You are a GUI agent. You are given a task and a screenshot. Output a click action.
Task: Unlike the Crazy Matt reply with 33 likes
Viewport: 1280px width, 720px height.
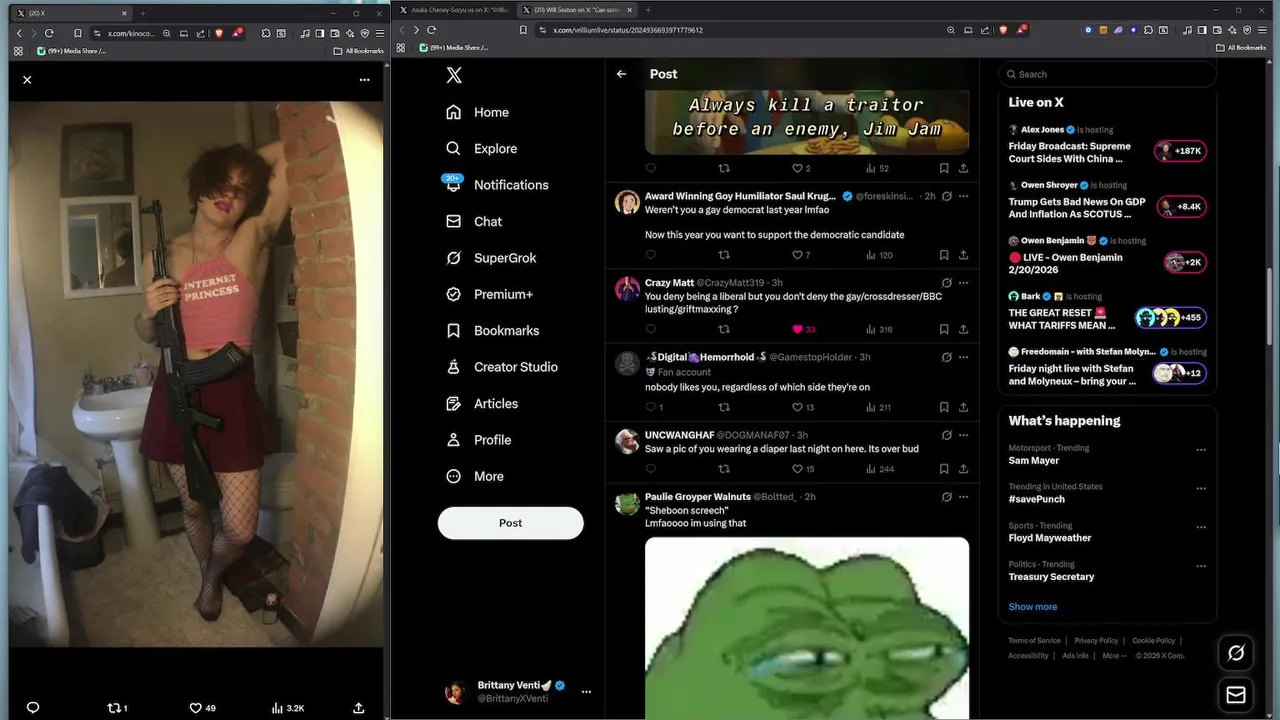pos(803,329)
